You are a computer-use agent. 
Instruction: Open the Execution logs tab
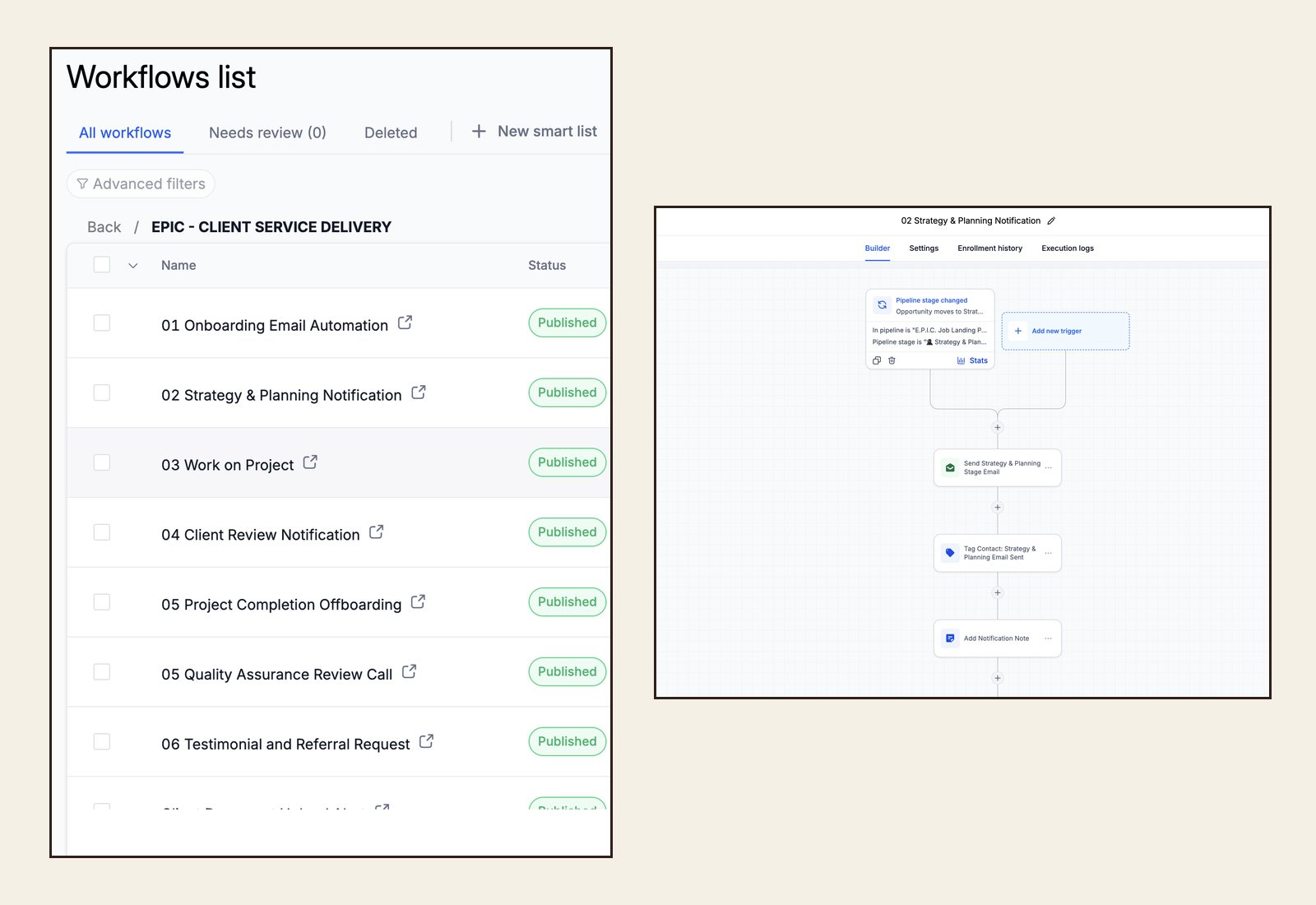point(1068,248)
